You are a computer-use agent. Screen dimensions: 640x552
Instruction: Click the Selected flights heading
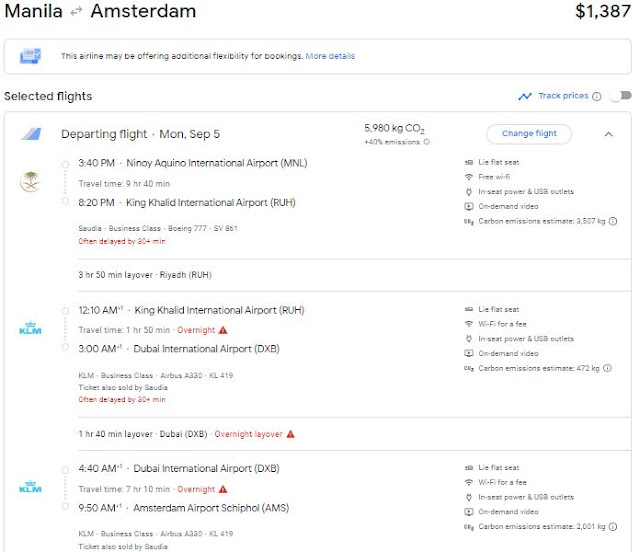48,96
